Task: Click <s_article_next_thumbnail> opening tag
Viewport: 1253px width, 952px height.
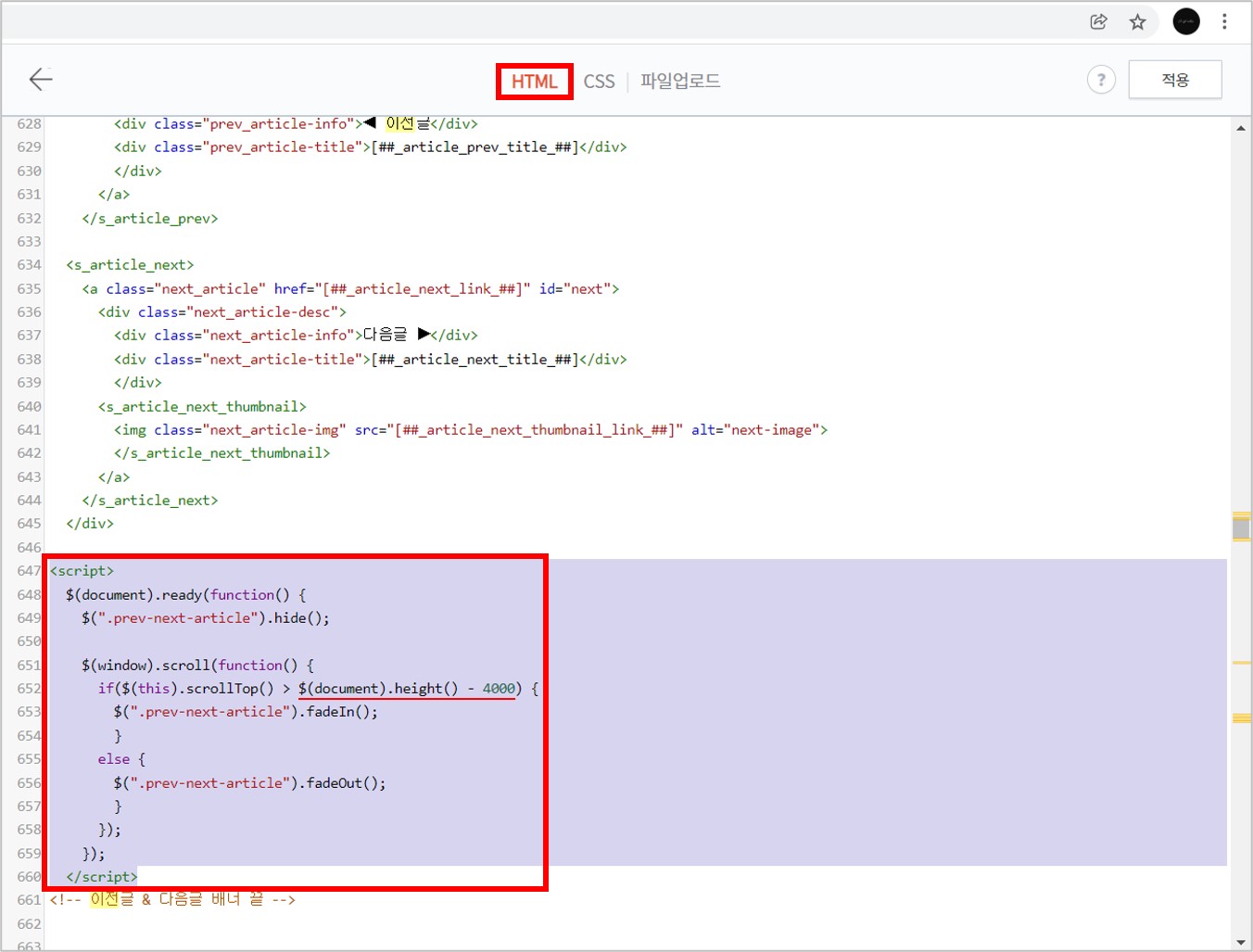Action: click(202, 407)
